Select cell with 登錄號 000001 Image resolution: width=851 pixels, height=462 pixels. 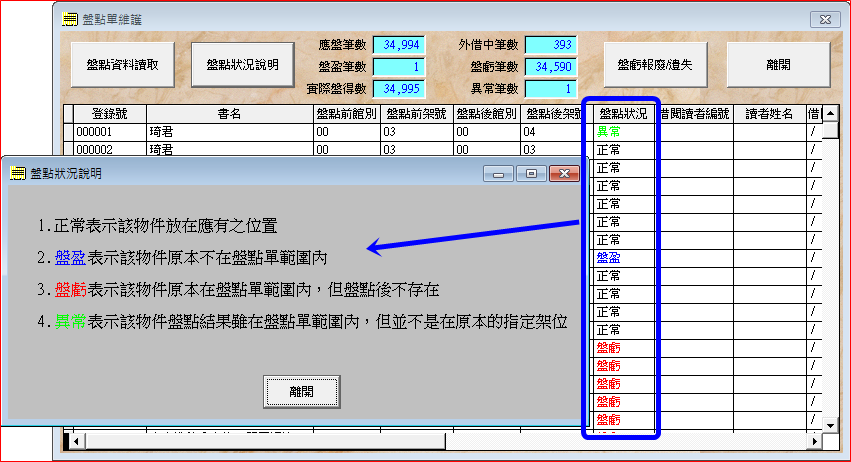click(x=110, y=132)
